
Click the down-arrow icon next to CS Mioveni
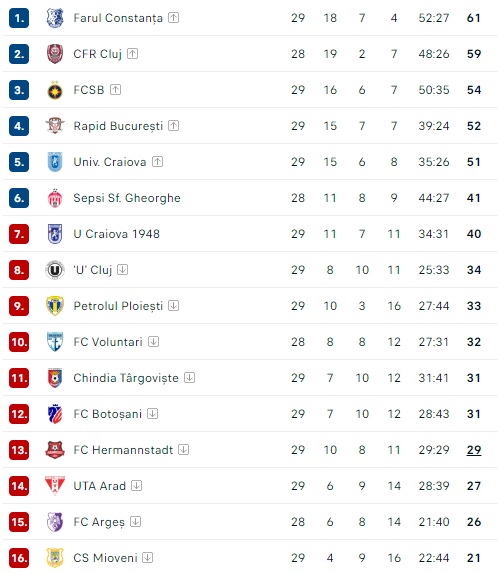[147, 558]
